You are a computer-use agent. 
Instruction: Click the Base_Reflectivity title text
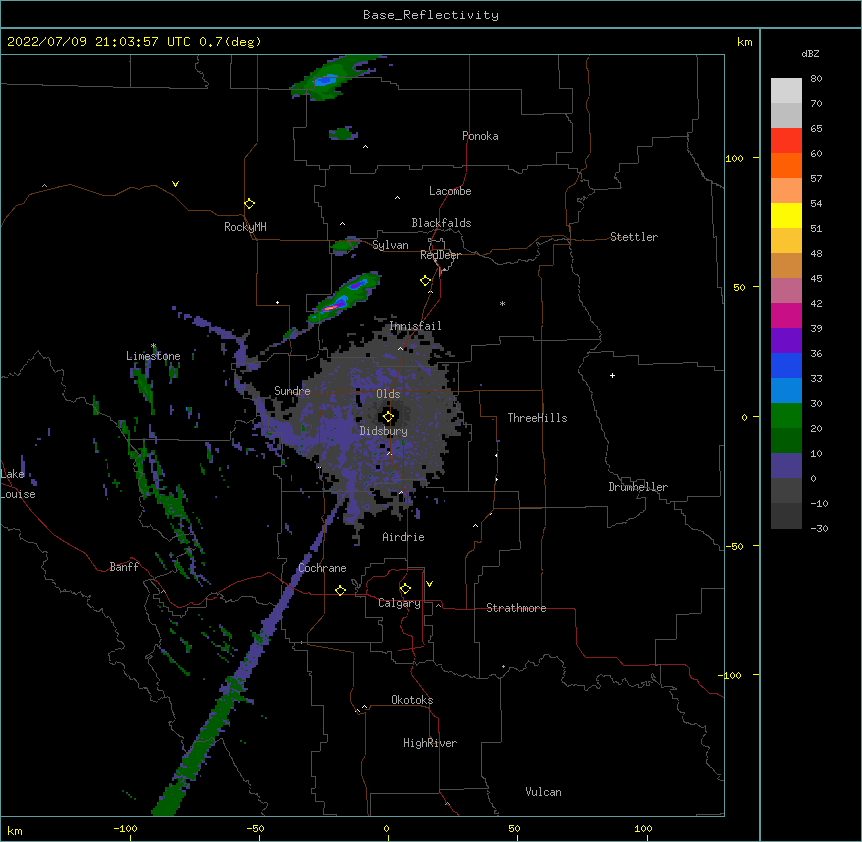431,15
